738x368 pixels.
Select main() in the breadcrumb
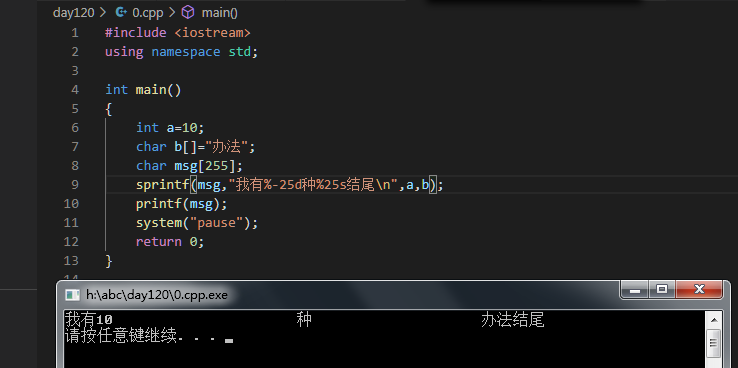tap(219, 13)
